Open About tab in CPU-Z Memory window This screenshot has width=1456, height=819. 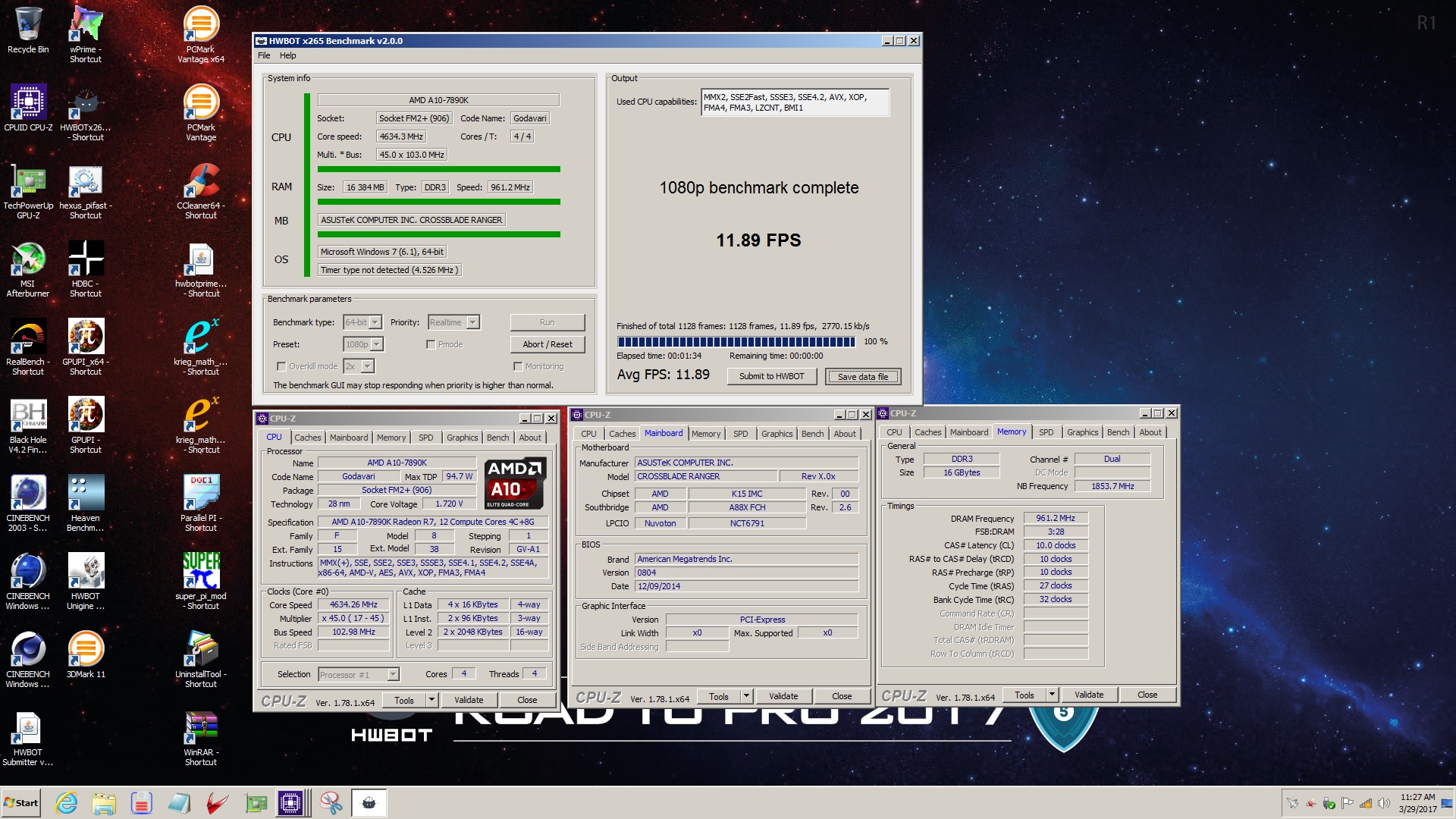[x=1150, y=432]
